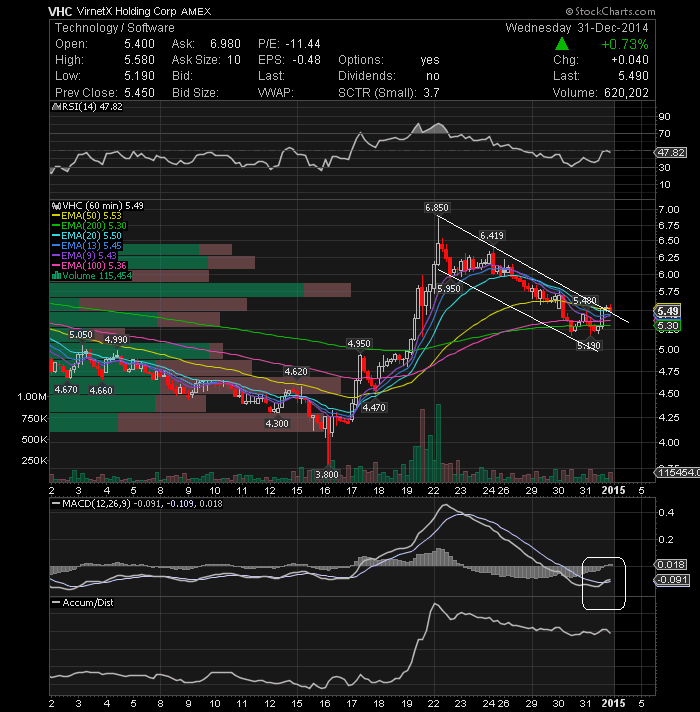Click the RSI(14) legend chart icon

56,107
